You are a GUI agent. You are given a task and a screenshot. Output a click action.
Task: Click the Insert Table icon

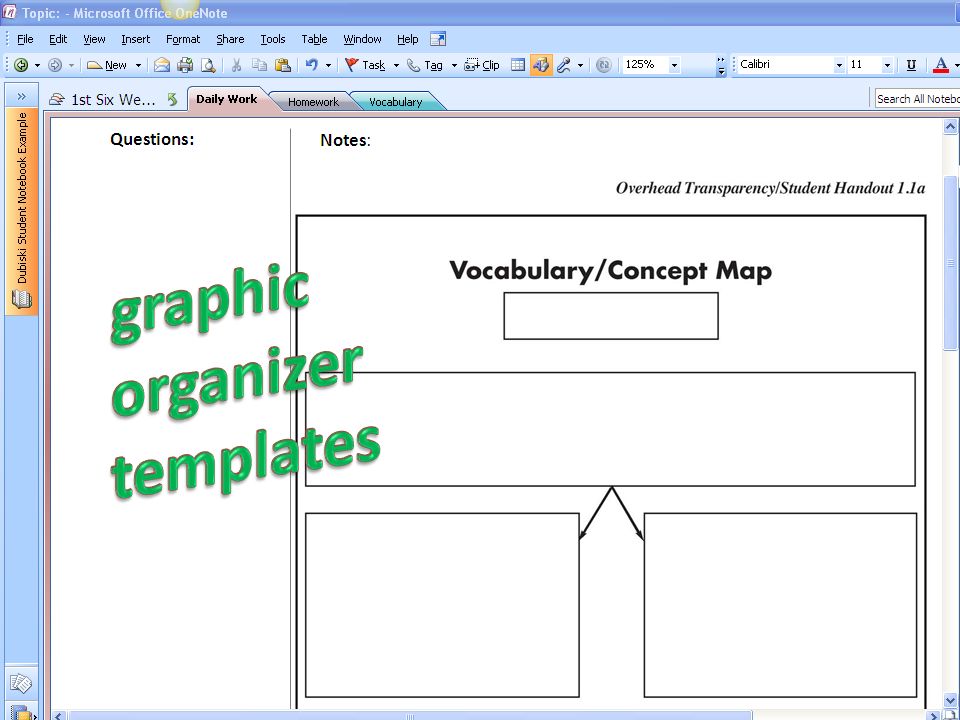pos(518,65)
